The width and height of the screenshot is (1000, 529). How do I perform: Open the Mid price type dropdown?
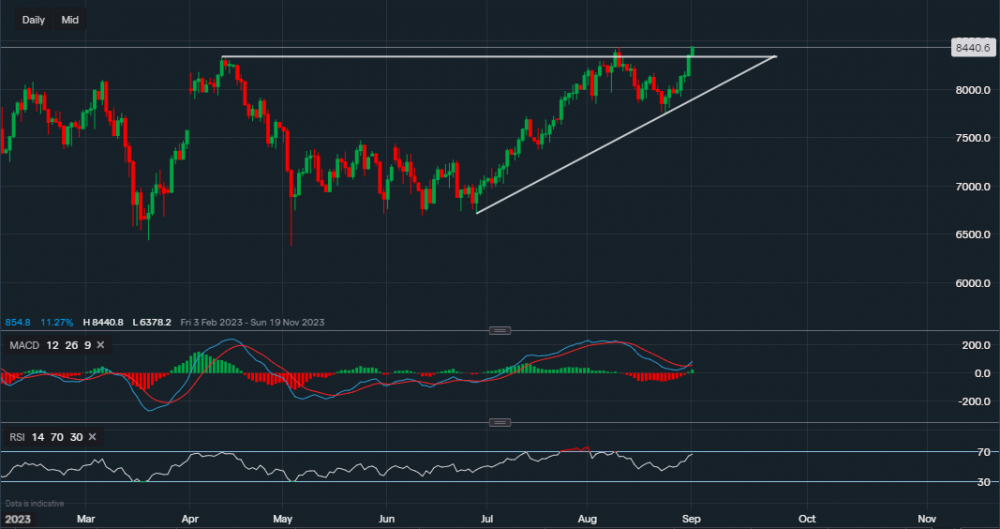70,20
